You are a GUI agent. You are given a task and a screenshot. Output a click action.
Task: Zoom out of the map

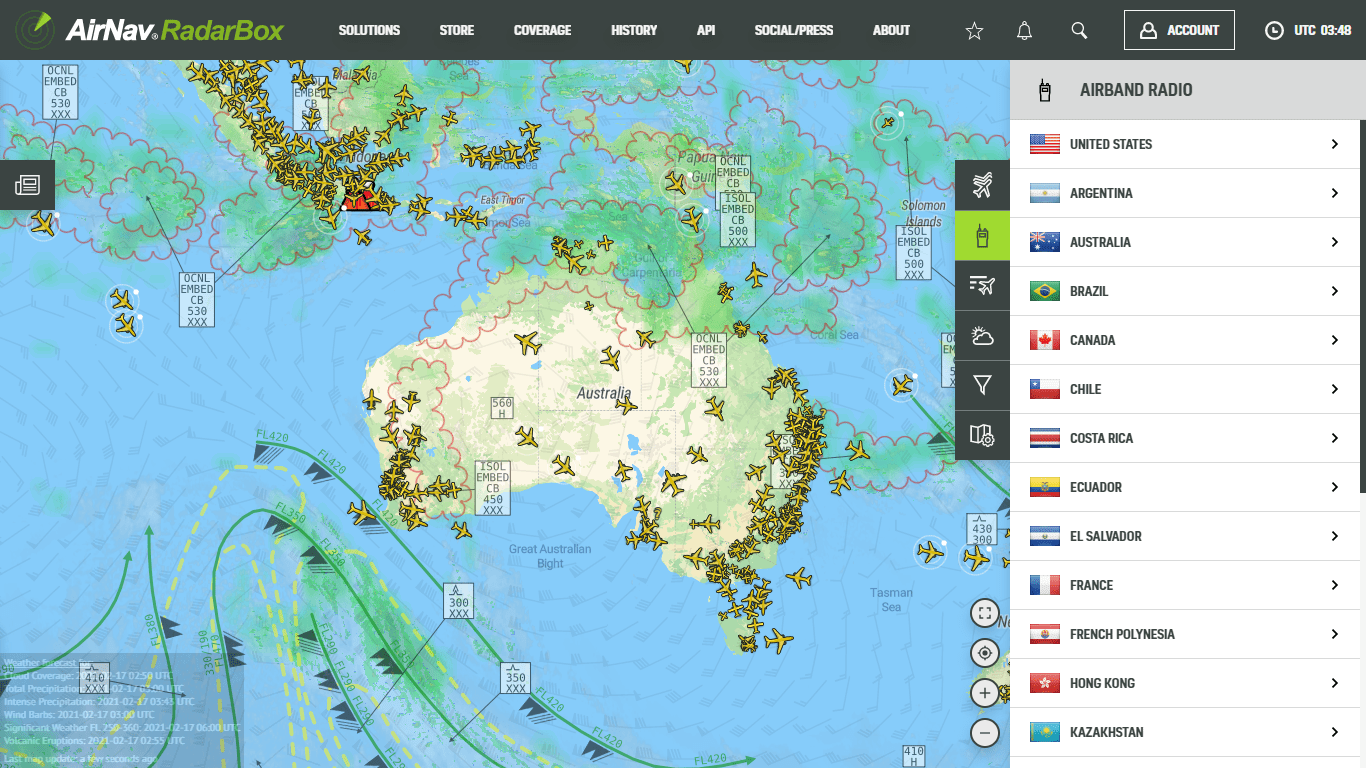[985, 733]
